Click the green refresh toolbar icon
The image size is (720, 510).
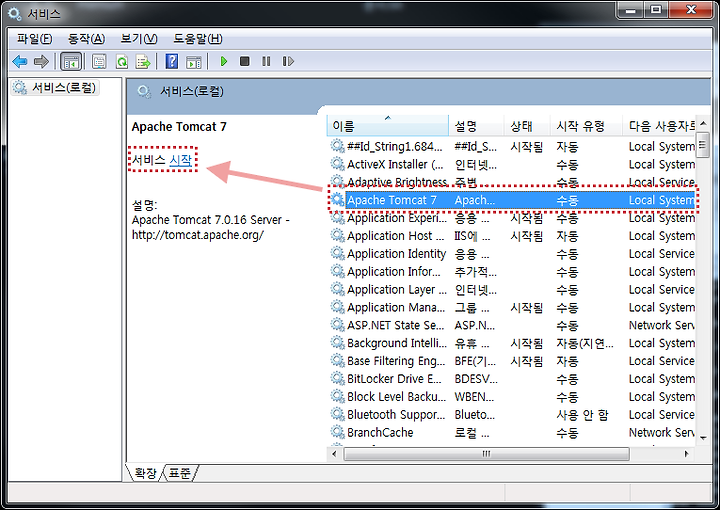point(122,62)
